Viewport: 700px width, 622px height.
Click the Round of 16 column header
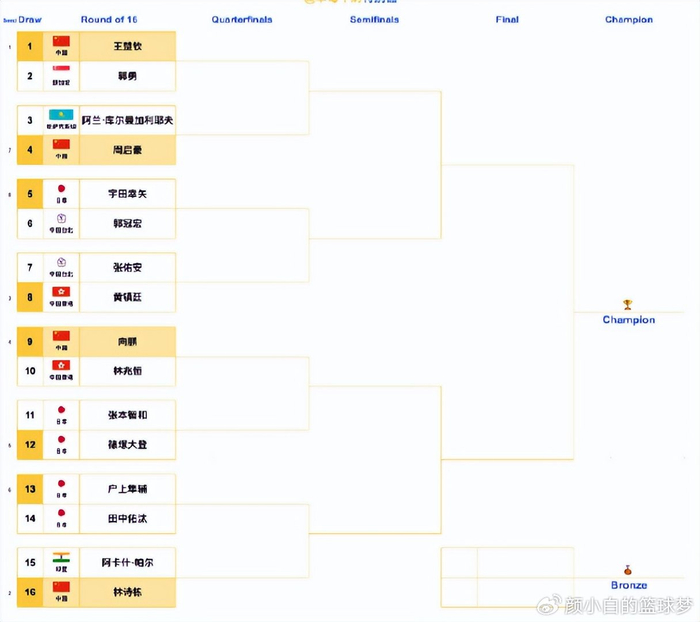[x=110, y=19]
